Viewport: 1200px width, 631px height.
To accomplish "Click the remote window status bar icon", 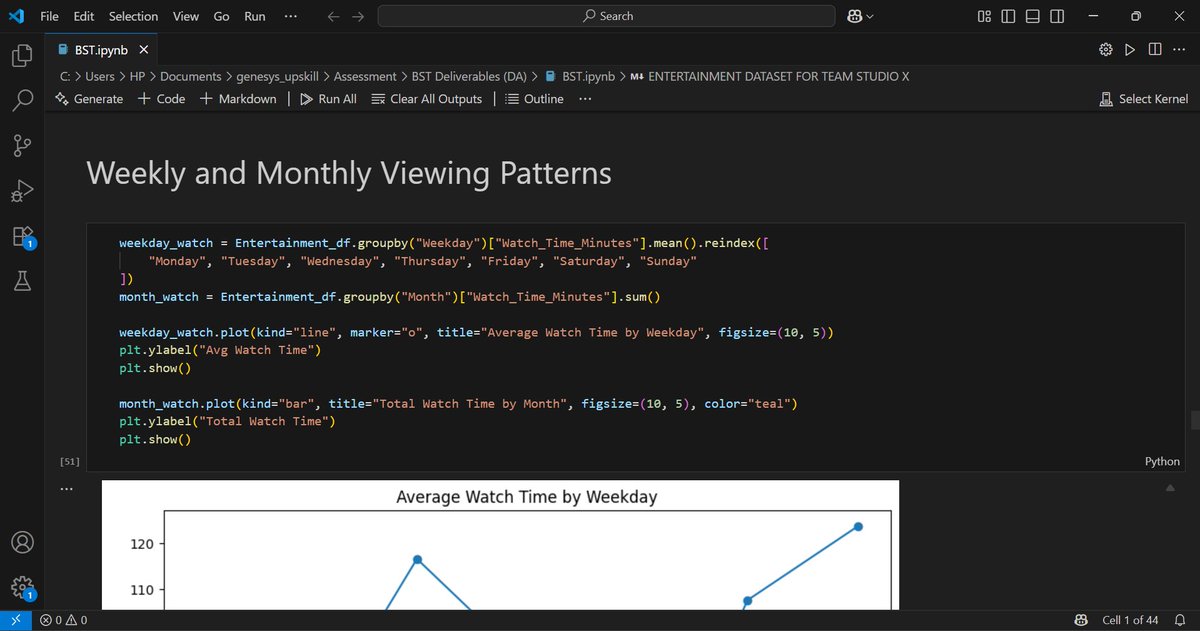I will coord(16,620).
